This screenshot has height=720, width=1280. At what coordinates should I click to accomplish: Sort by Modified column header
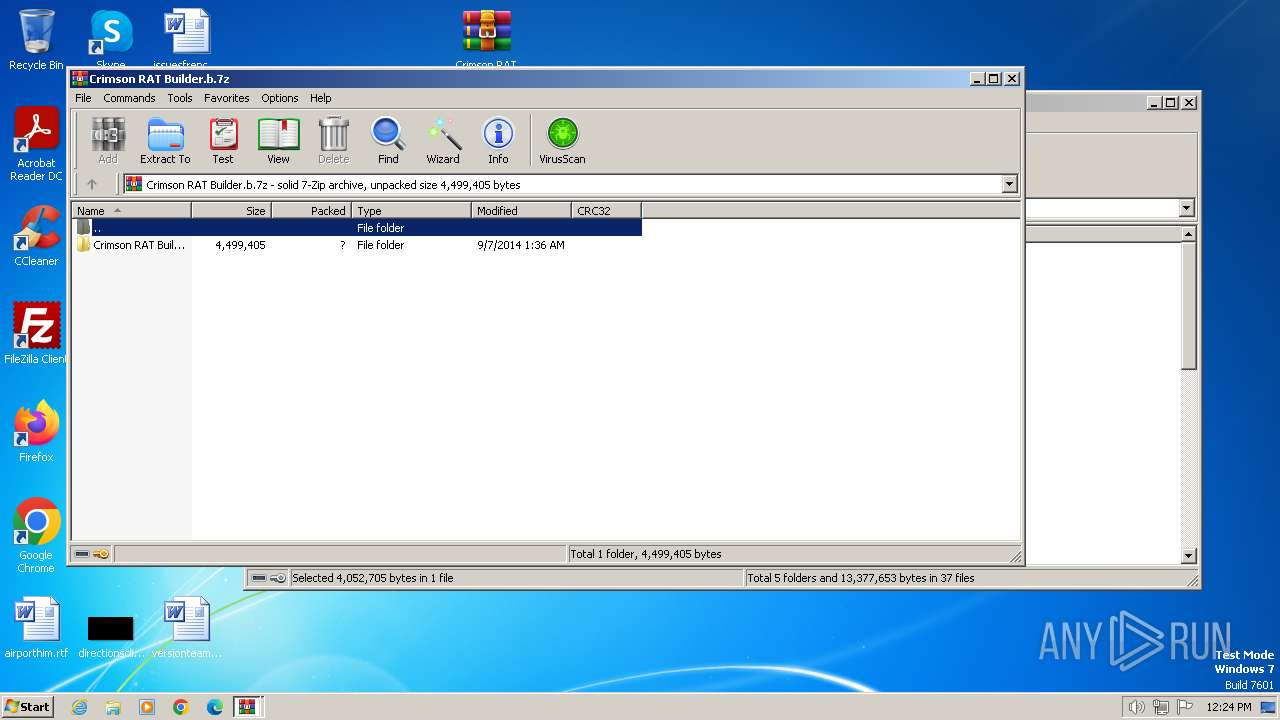pos(521,210)
